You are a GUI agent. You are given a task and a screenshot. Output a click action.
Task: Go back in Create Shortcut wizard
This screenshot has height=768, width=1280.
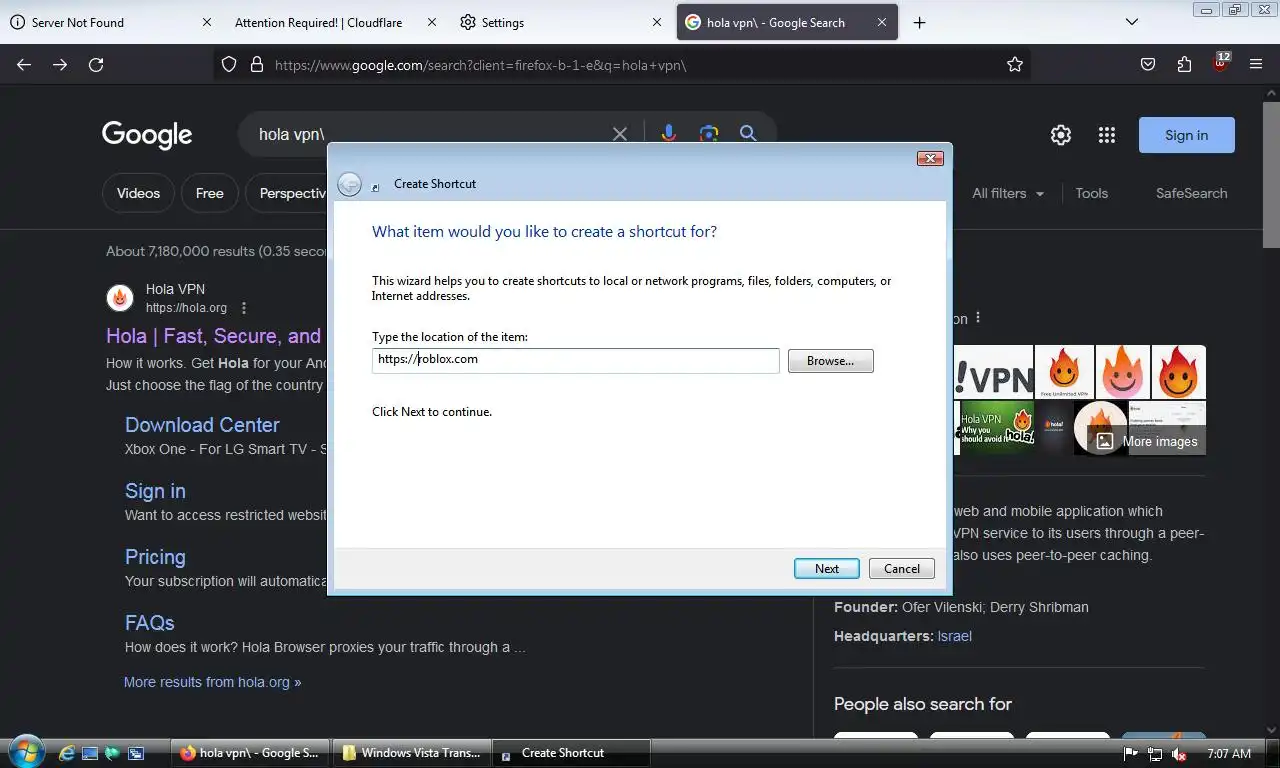[x=349, y=184]
